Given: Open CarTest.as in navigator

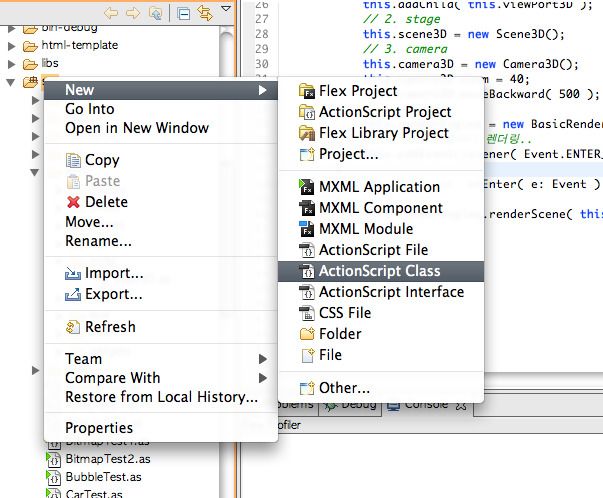Looking at the screenshot, I should point(94,494).
